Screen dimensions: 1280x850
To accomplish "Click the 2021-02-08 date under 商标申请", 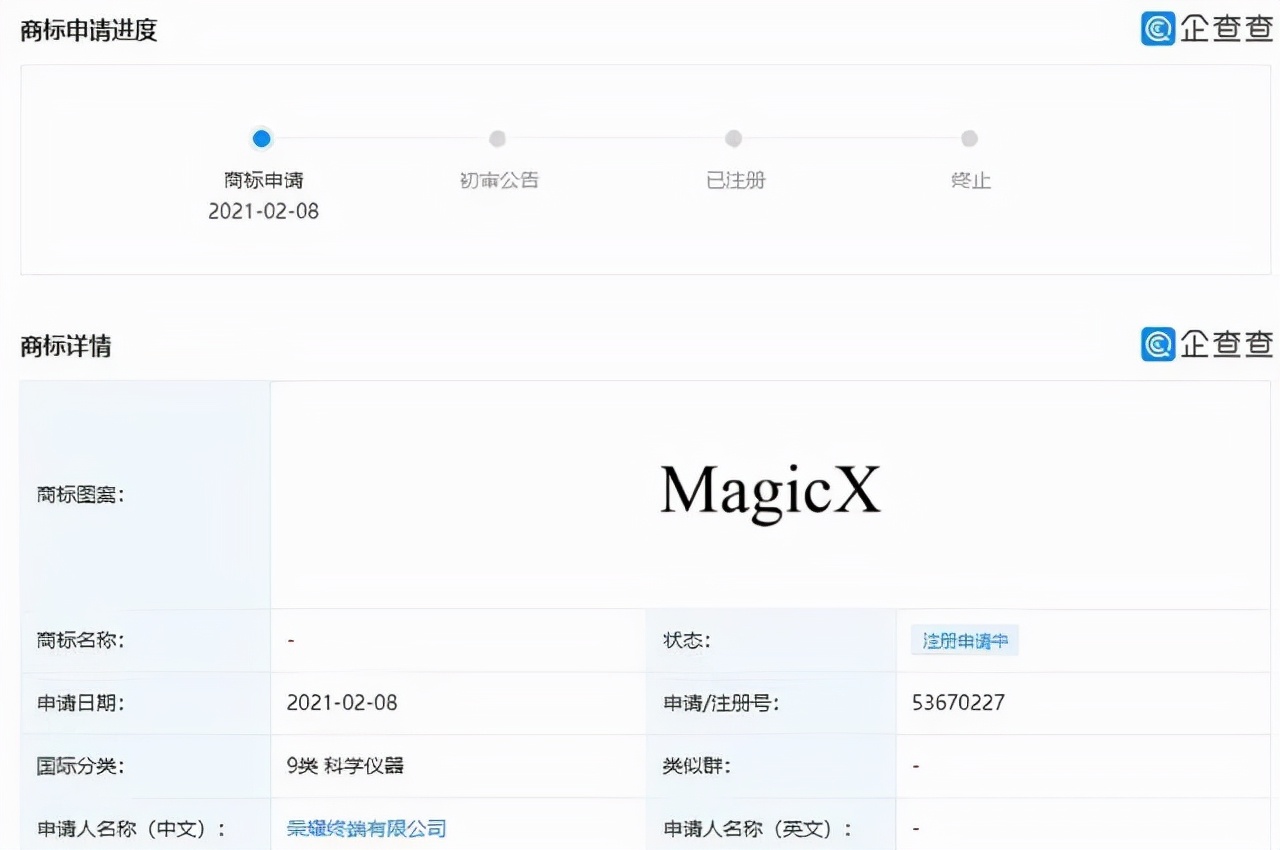I will pyautogui.click(x=263, y=211).
